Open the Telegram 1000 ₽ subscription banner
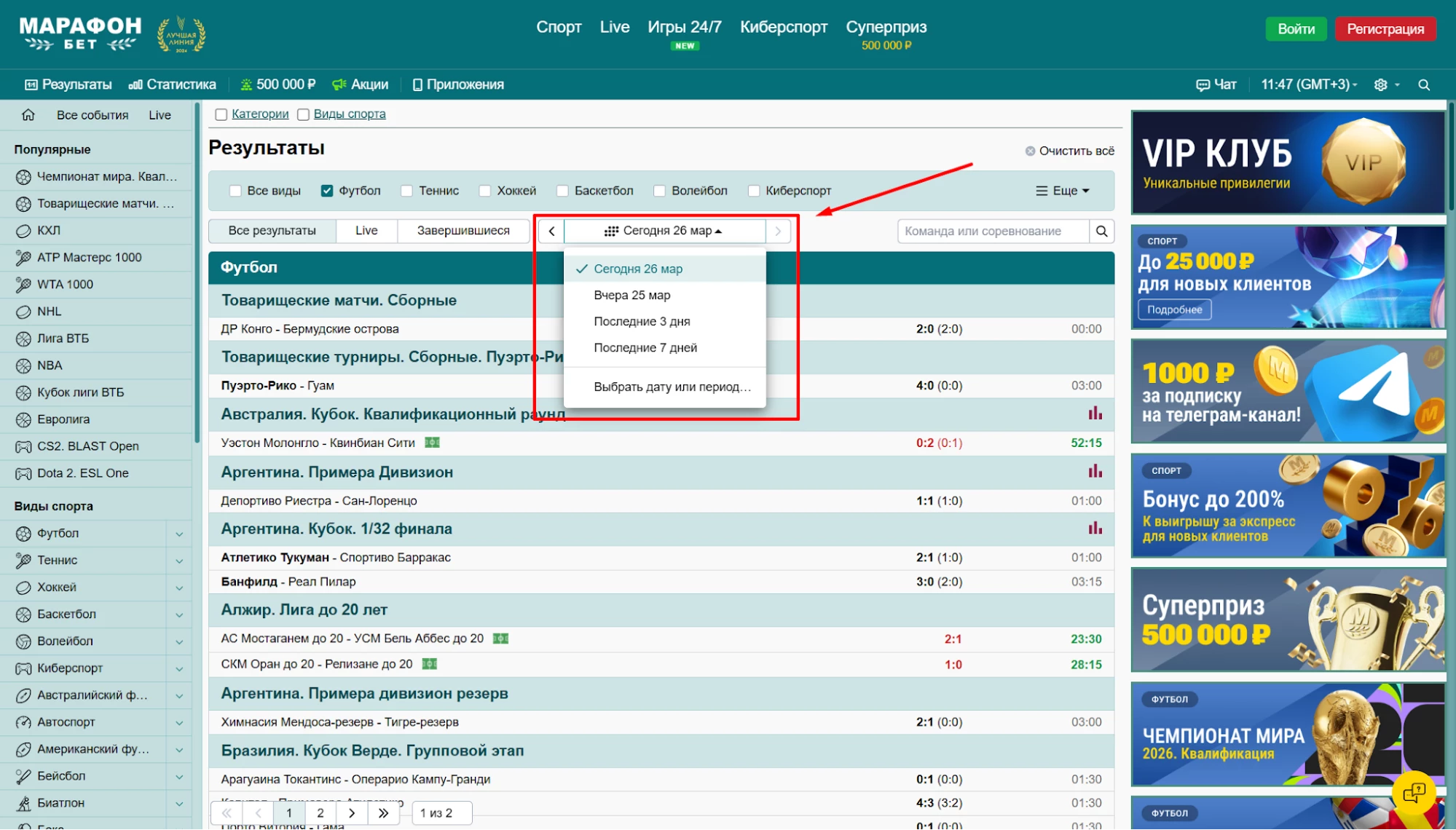The height and width of the screenshot is (830, 1456). point(1287,392)
